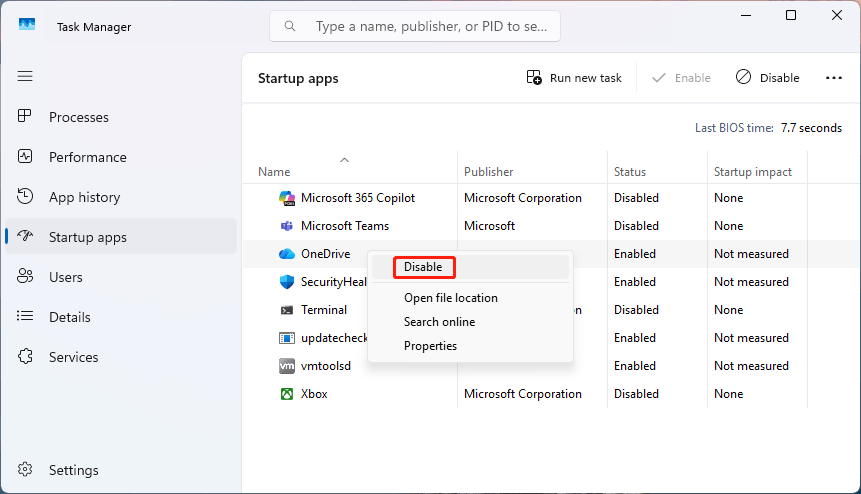Select the Xbox row name

[x=314, y=394]
